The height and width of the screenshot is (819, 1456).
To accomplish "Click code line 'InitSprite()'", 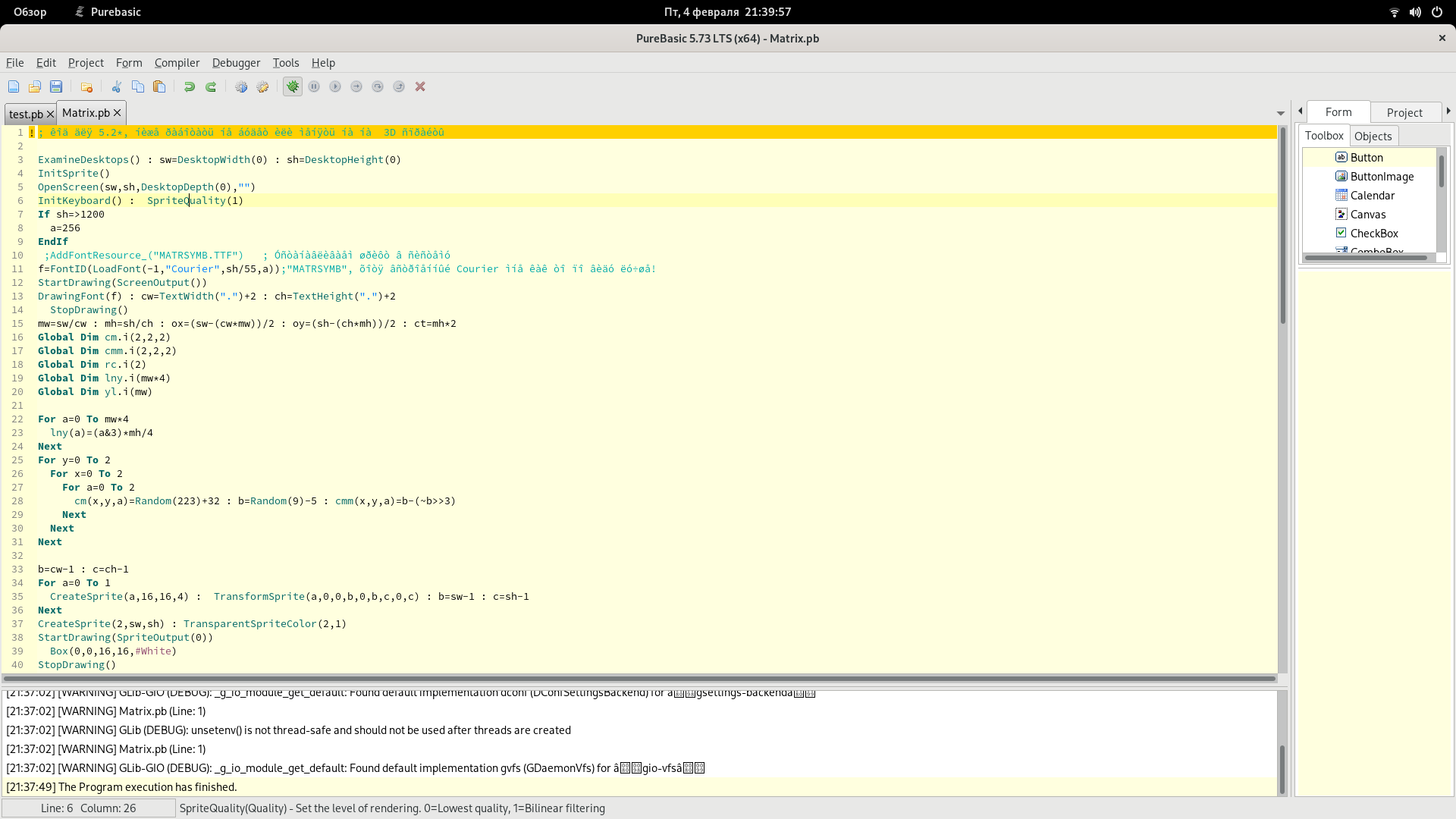I will [74, 174].
